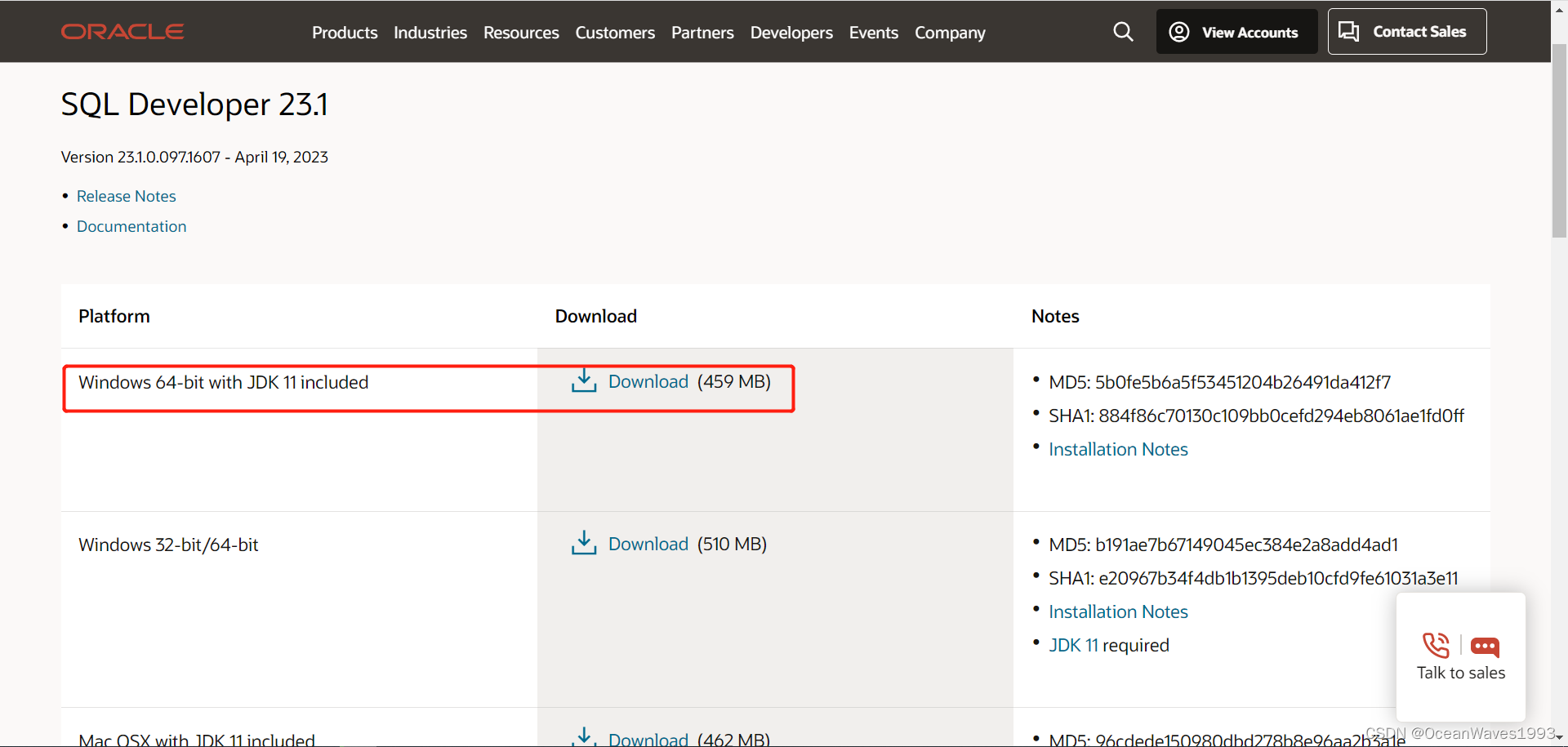Click SHA1 884f86c70130c109bb0cefd294eb8061ae1fd0ff text
The width and height of the screenshot is (1568, 747).
point(1257,416)
